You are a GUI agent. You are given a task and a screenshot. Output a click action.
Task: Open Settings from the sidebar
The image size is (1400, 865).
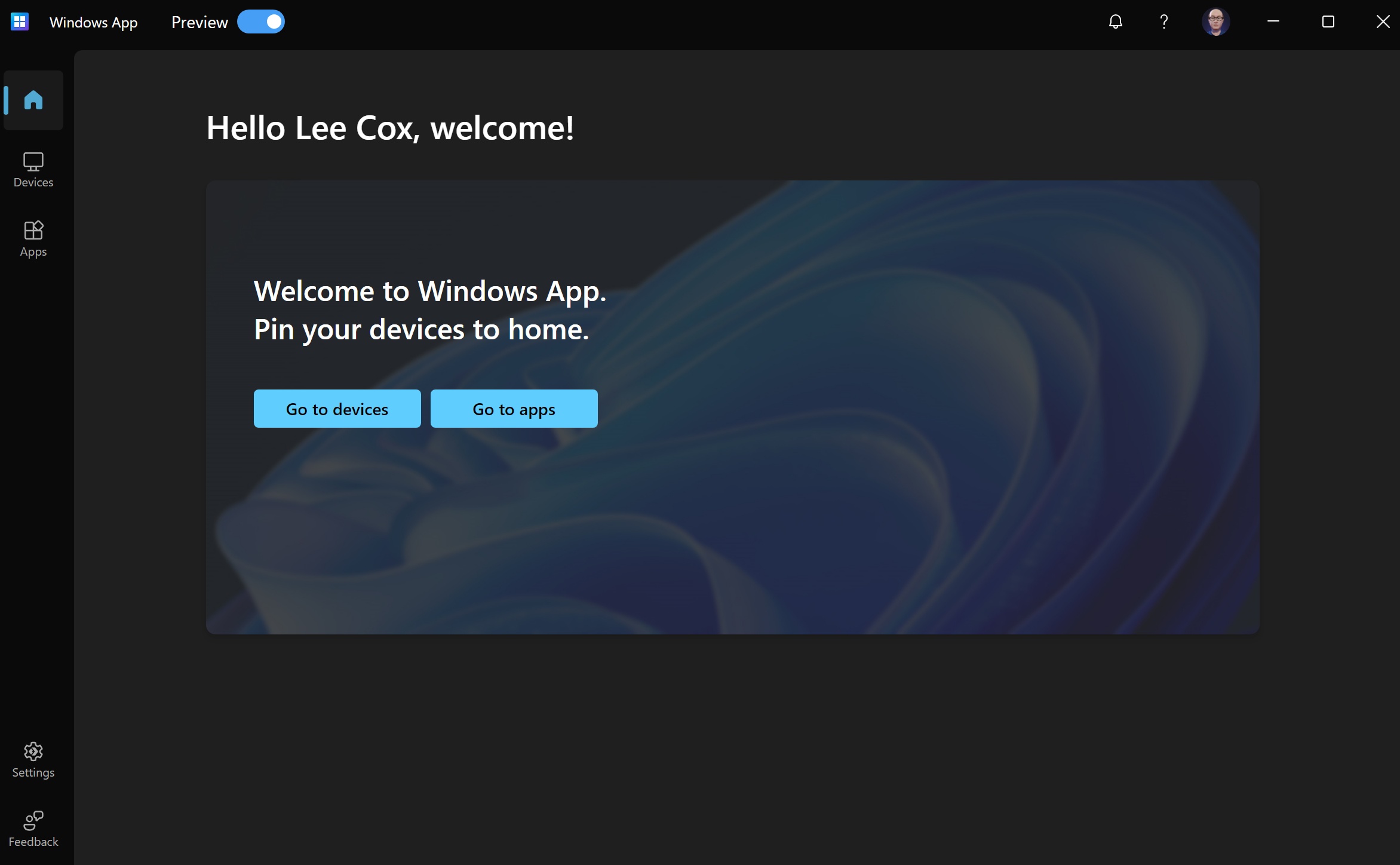(33, 760)
